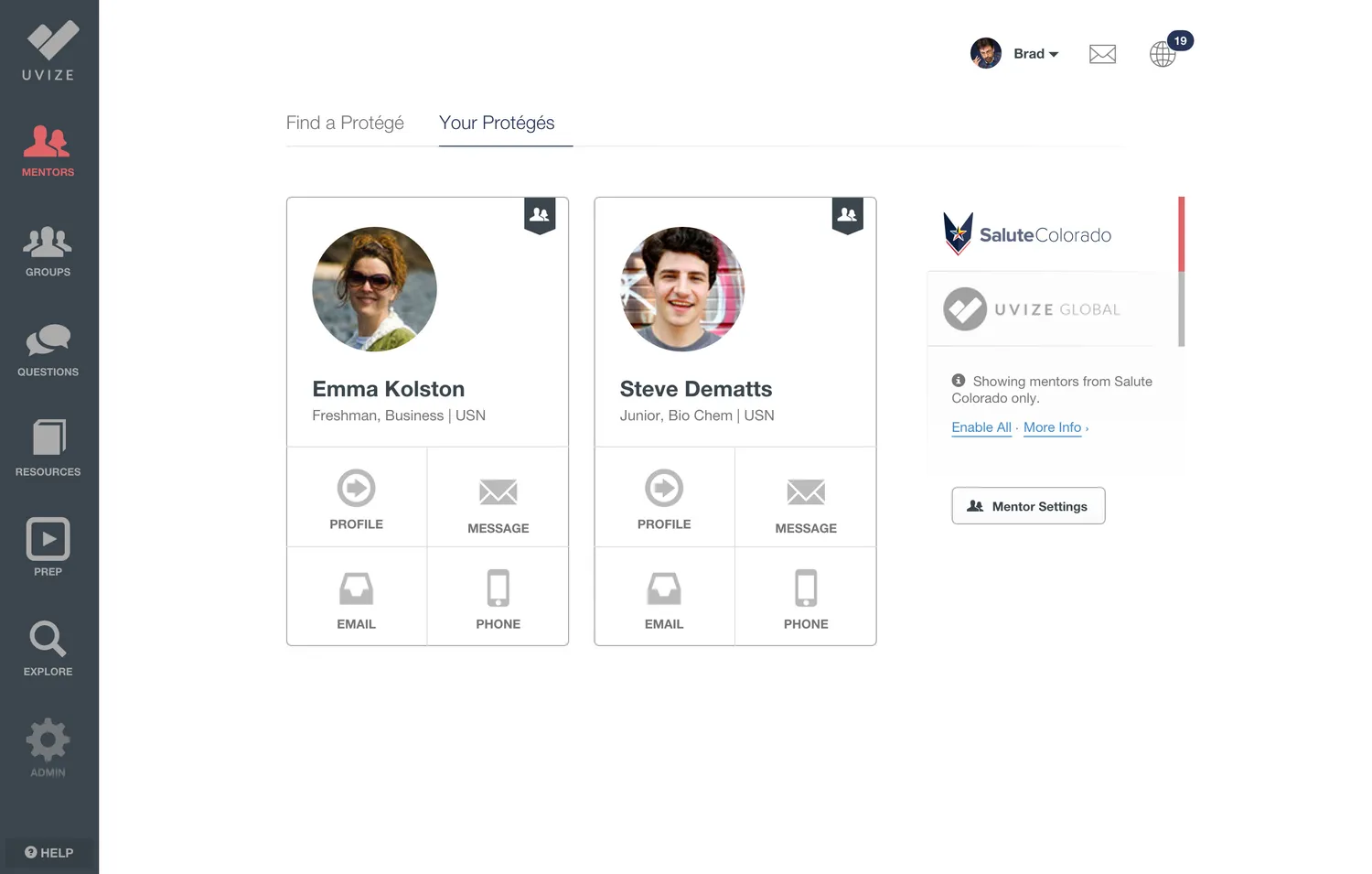The image size is (1372, 874).
Task: Open Mentor Settings button
Action: [x=1028, y=506]
